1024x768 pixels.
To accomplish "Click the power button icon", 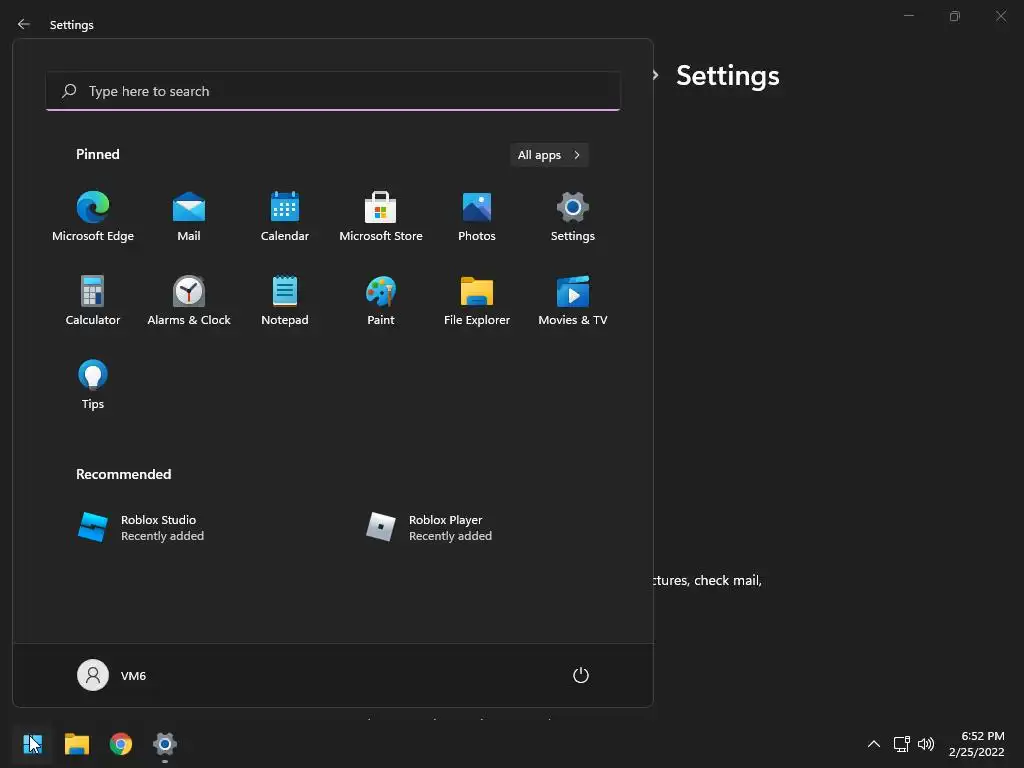I will tap(581, 675).
